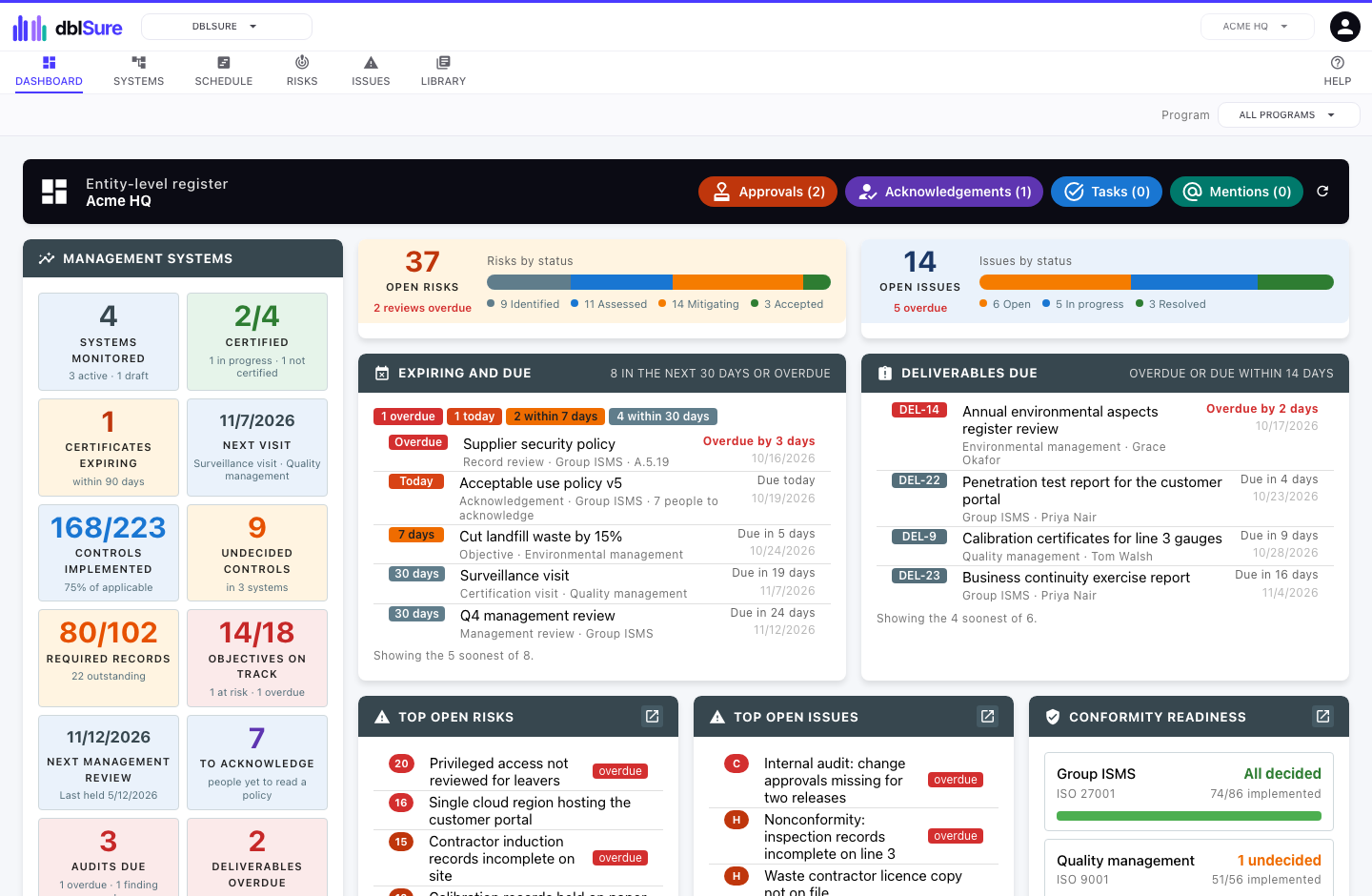The width and height of the screenshot is (1372, 896).
Task: Open the Quality management ISO 9001 card
Action: 1189,867
